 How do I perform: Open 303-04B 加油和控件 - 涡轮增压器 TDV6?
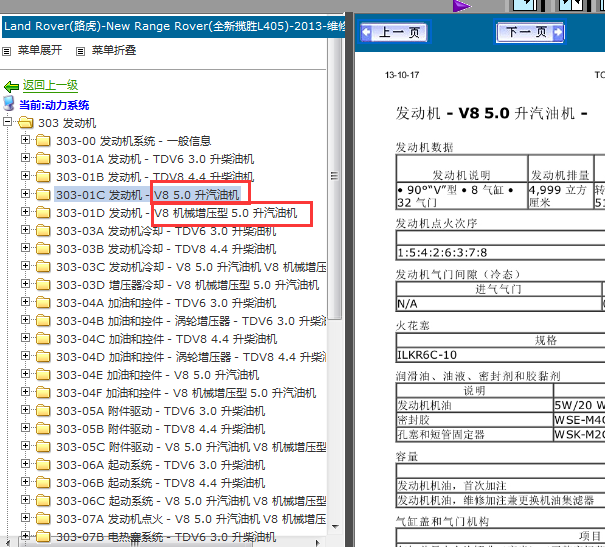[x=191, y=321]
